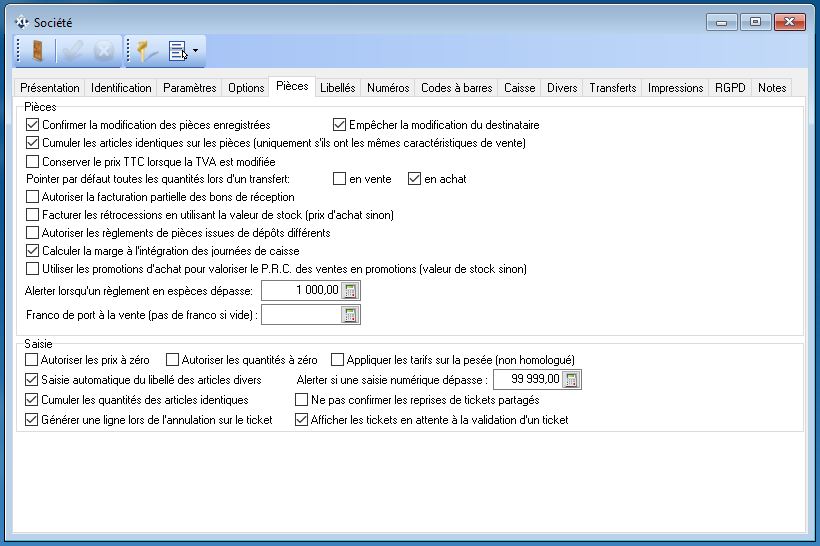The image size is (820, 546).
Task: Switch to Codes à barres tab
Action: point(457,88)
